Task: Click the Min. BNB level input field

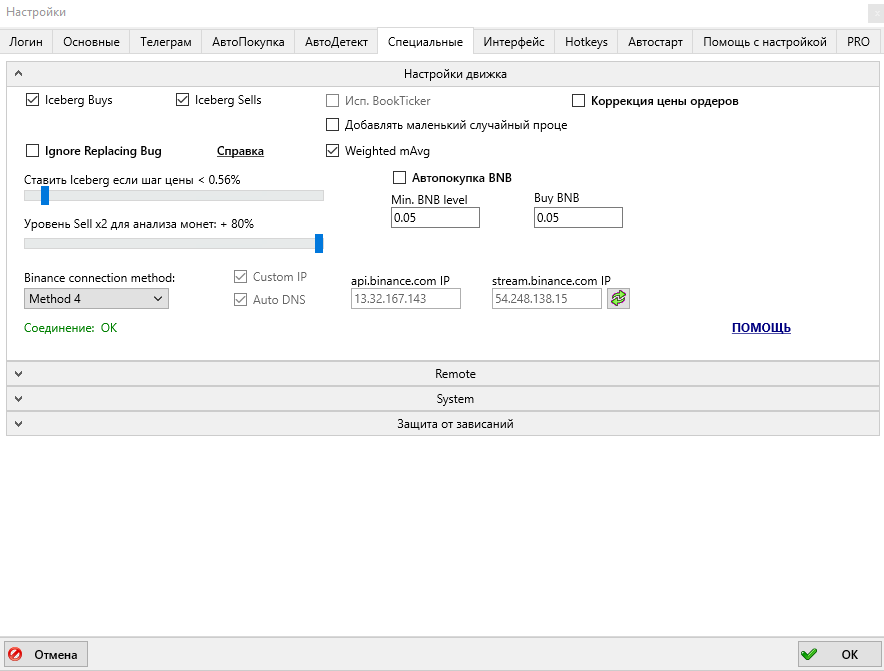Action: click(435, 217)
